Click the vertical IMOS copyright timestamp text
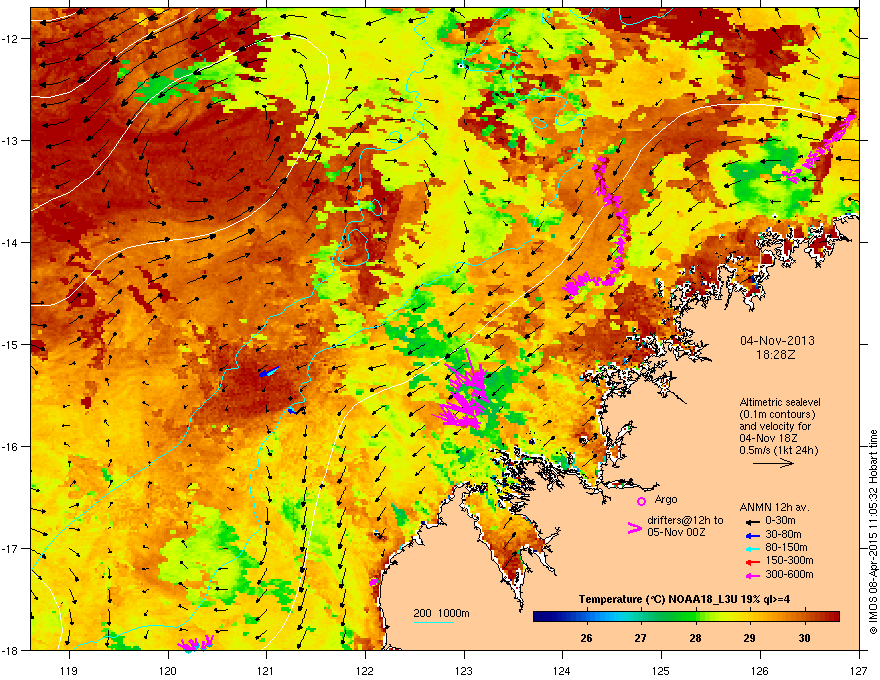This screenshot has height=680, width=880. click(x=873, y=532)
